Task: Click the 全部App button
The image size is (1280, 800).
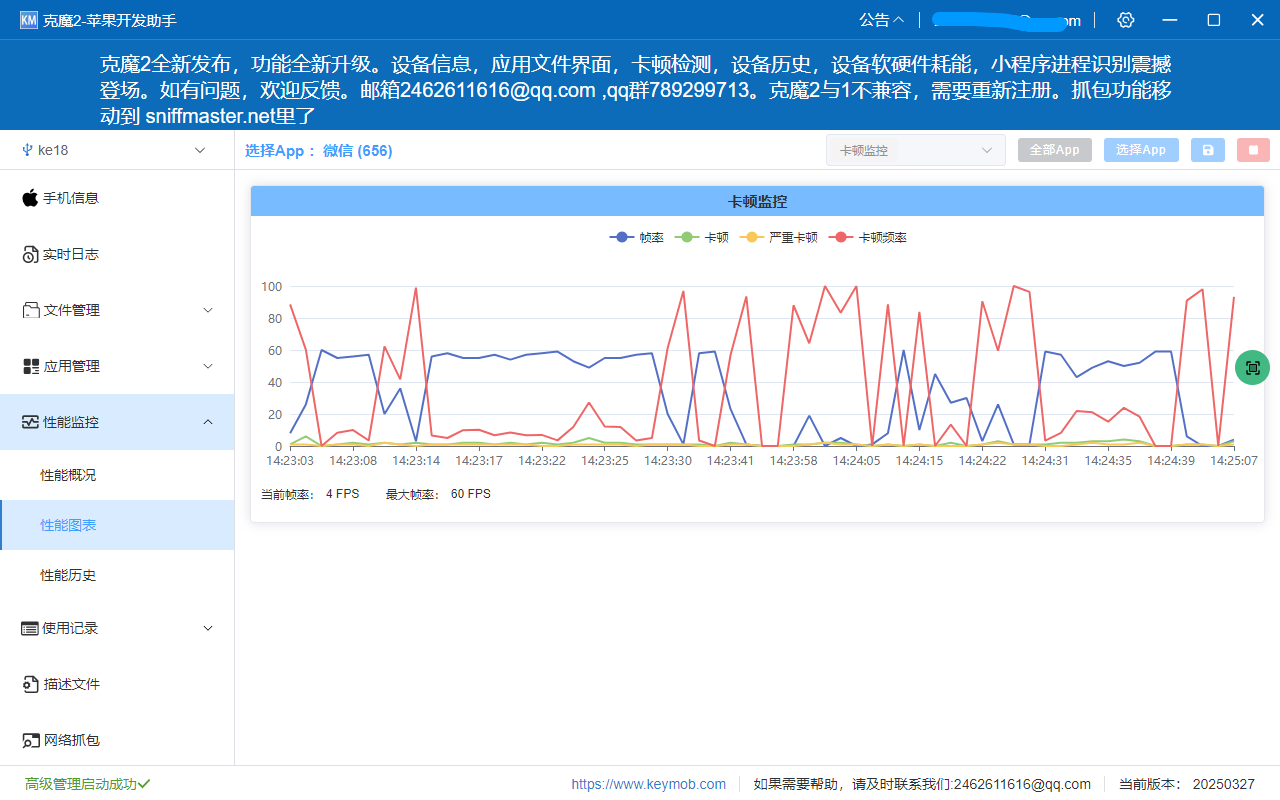Action: tap(1055, 150)
